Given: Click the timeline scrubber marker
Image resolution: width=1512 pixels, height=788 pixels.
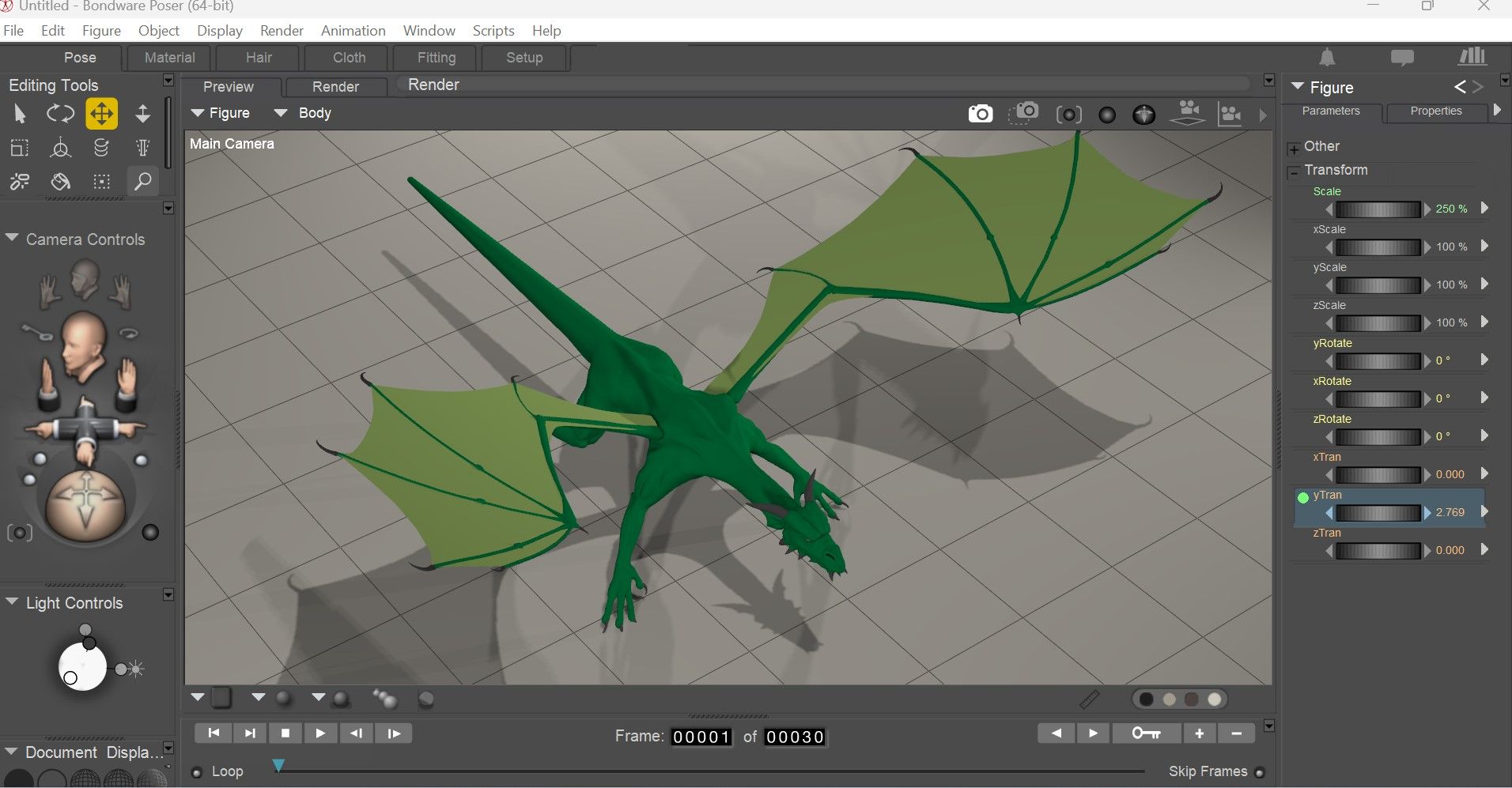Looking at the screenshot, I should coord(278,765).
